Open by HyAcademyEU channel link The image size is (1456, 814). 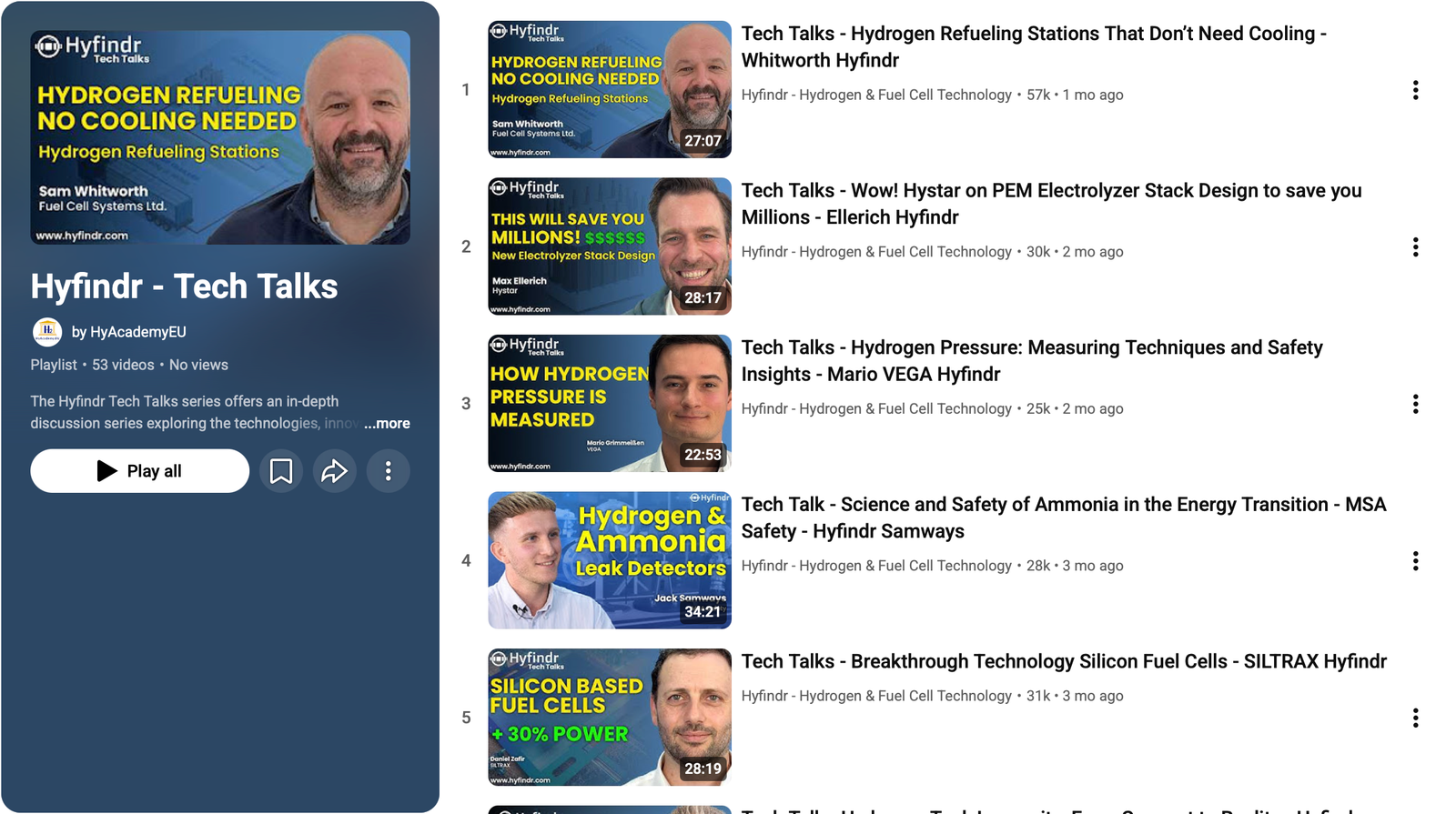point(129,332)
